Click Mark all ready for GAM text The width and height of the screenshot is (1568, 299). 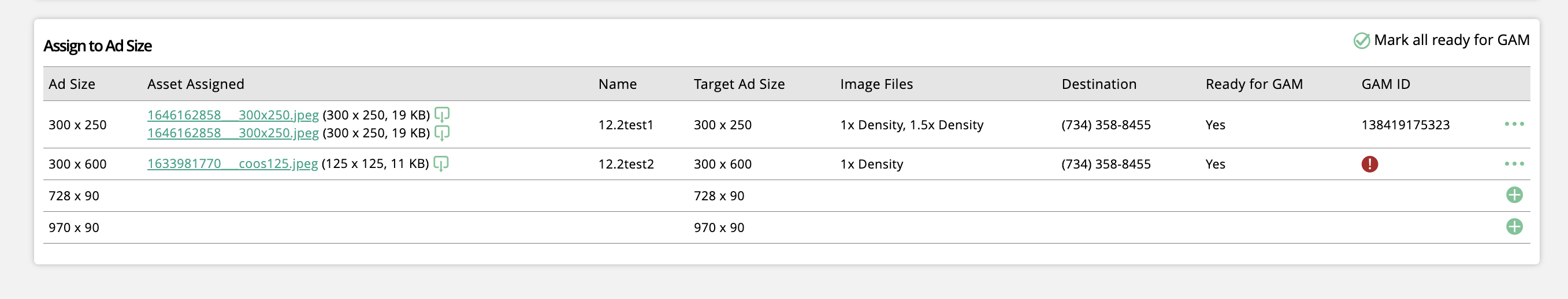coord(1452,40)
